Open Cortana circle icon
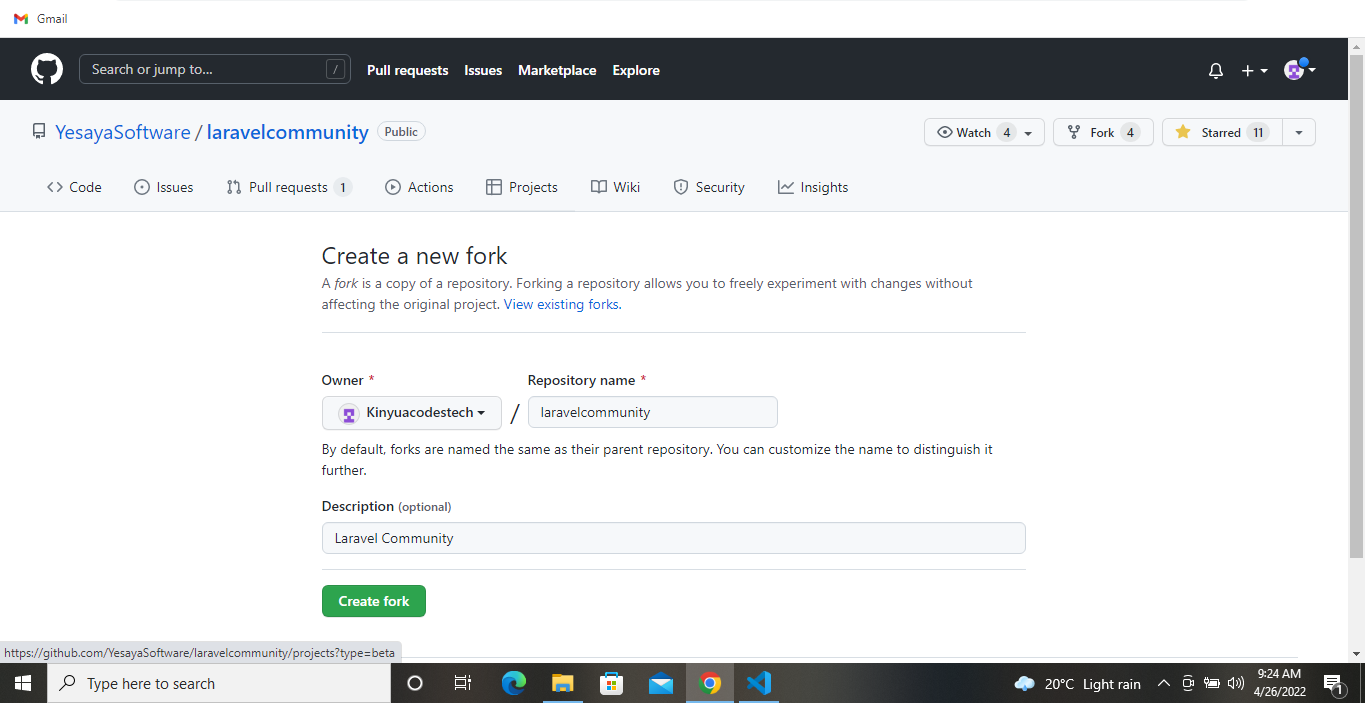1365x703 pixels. click(x=414, y=684)
